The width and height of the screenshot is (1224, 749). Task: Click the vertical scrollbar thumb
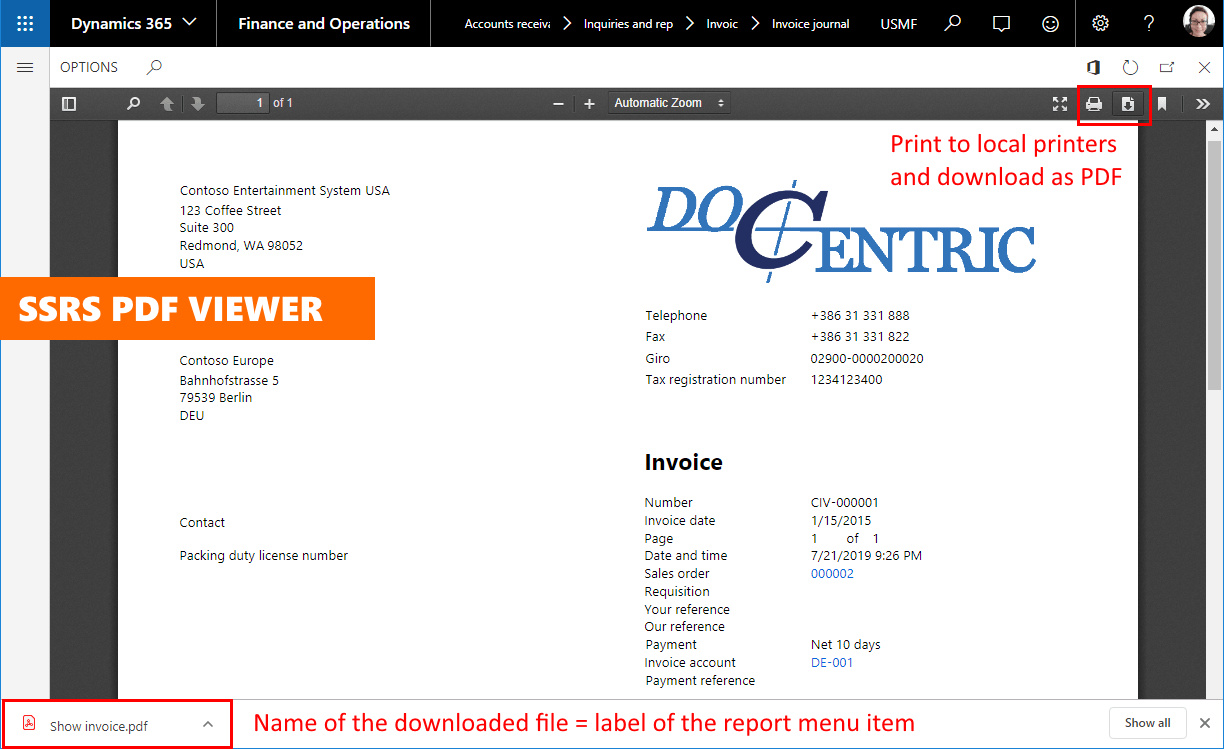(1215, 265)
